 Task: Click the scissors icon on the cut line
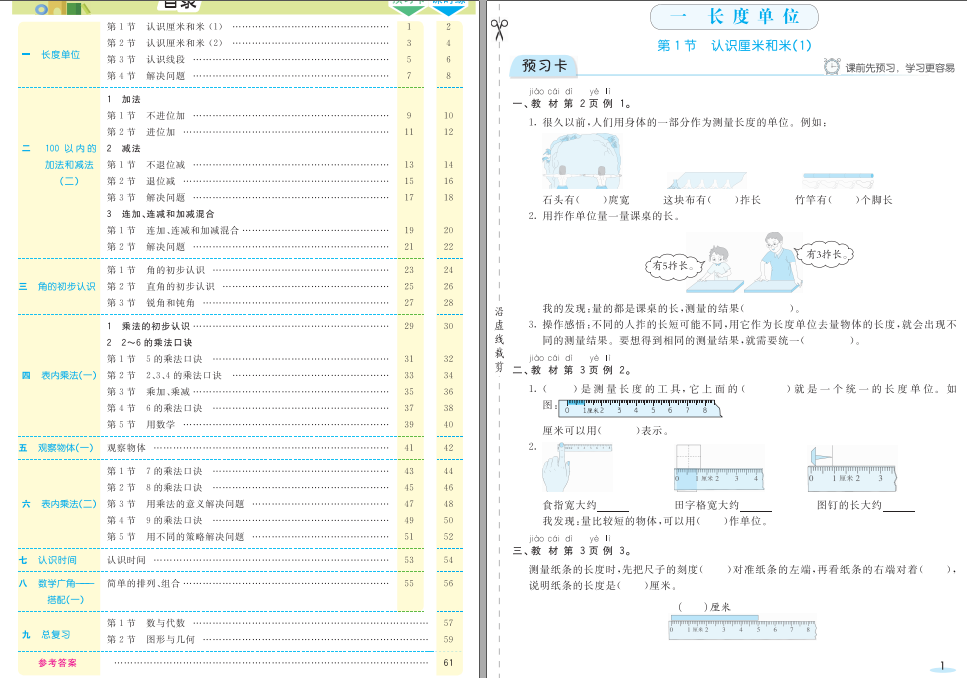point(499,29)
